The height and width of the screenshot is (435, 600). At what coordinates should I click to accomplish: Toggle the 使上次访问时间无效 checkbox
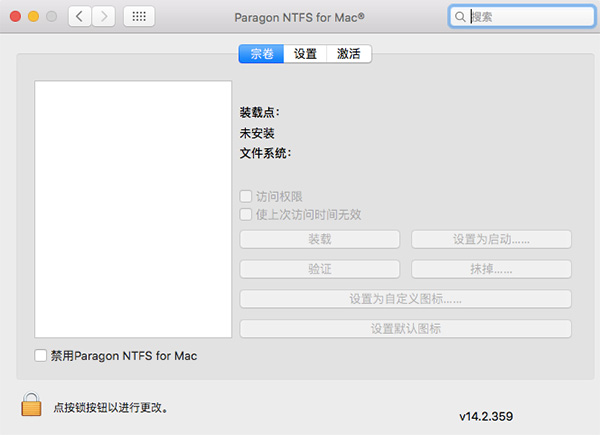pyautogui.click(x=245, y=214)
